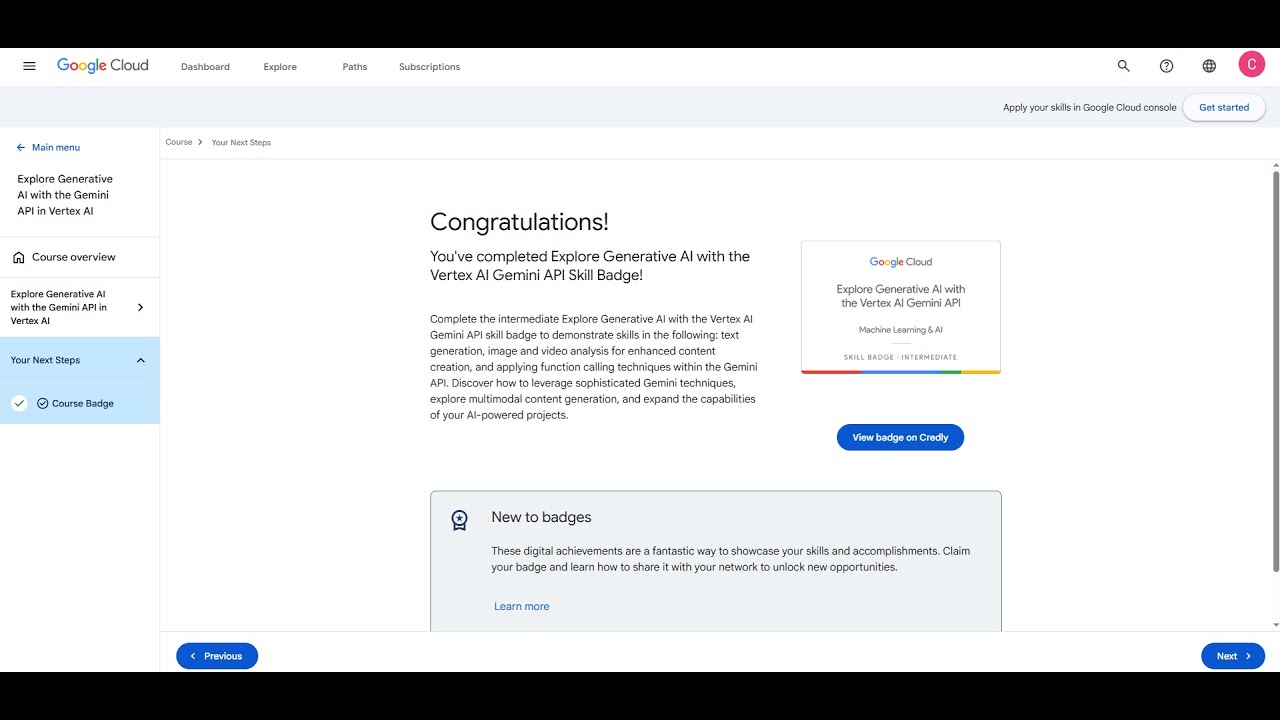This screenshot has width=1280, height=720.
Task: Click the Congratulations! heading
Action: point(519,222)
